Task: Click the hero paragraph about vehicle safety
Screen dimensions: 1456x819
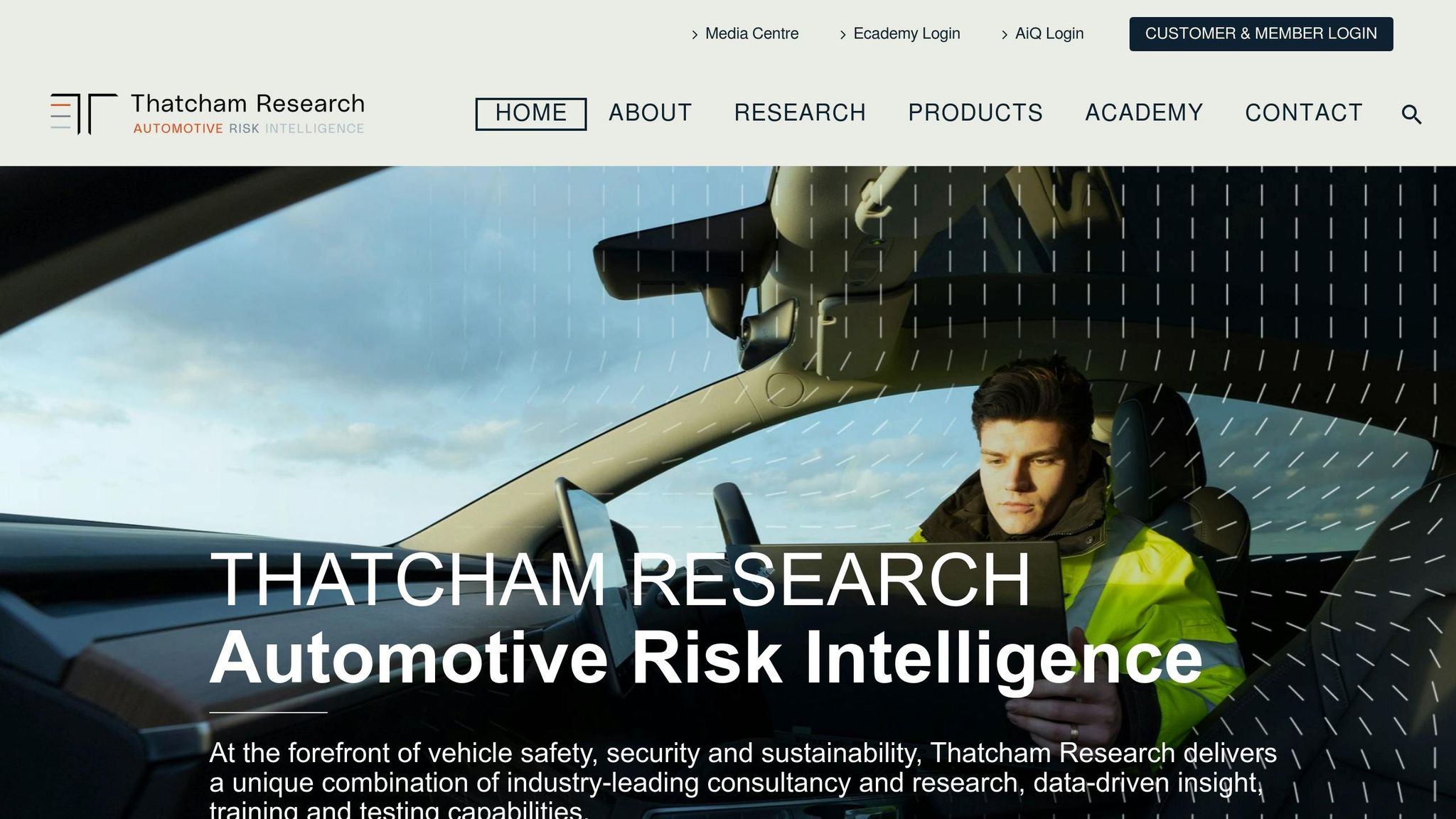Action: 743,782
